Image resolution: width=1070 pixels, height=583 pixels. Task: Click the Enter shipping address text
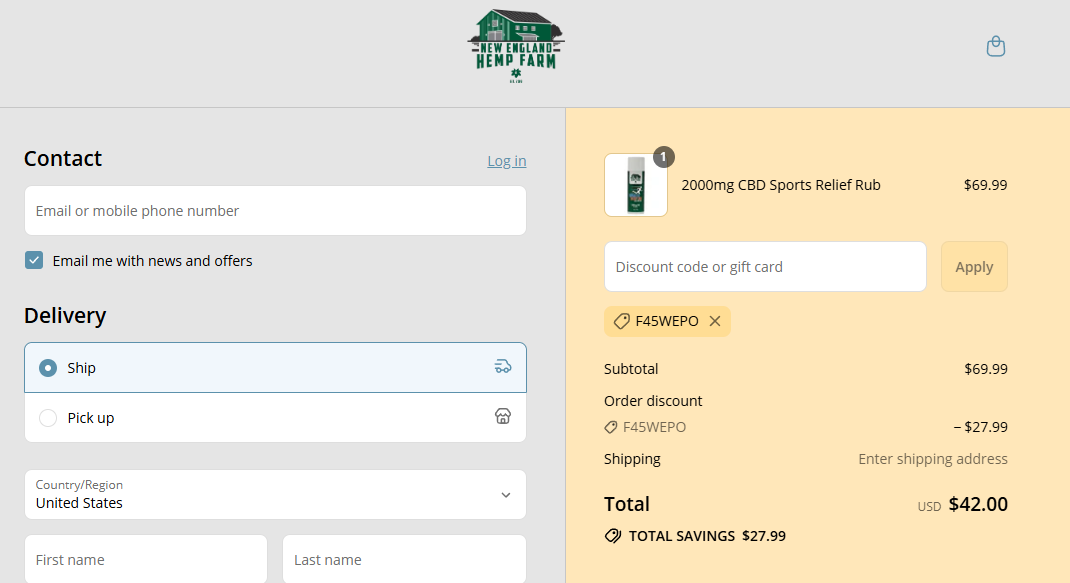coord(933,459)
